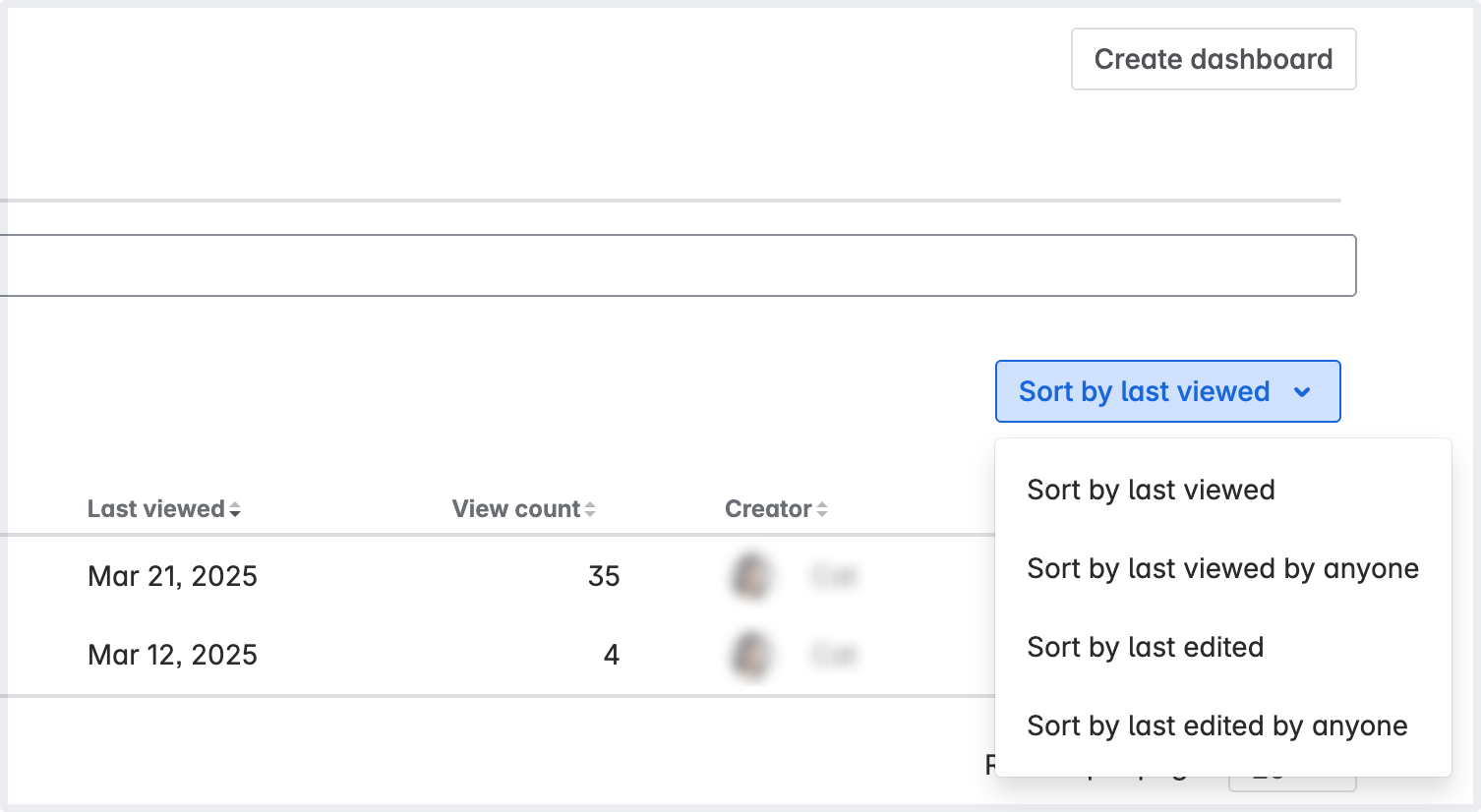Pick 'Sort by last edited by anyone'
Screen dimensions: 1481x812
tap(1216, 725)
